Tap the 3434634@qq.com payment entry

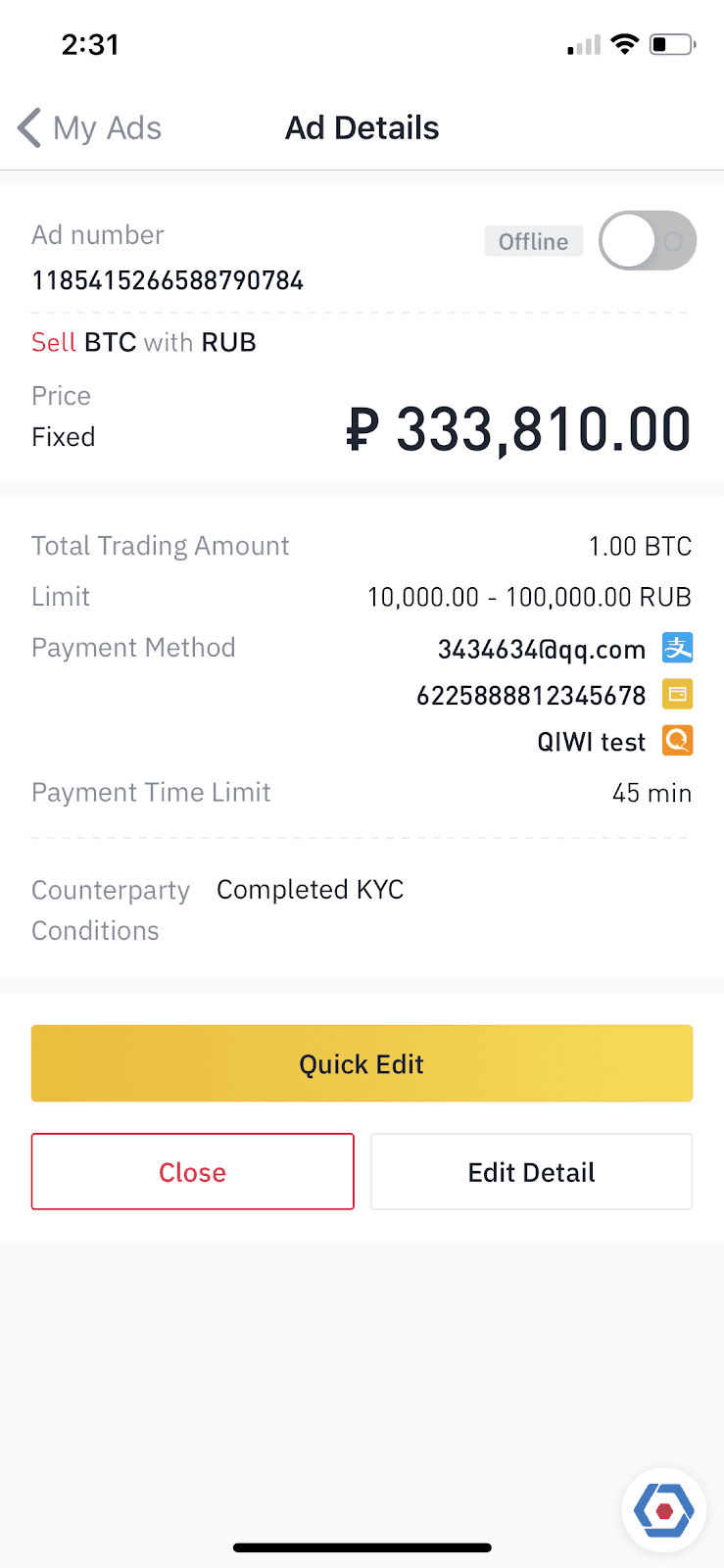coord(541,650)
